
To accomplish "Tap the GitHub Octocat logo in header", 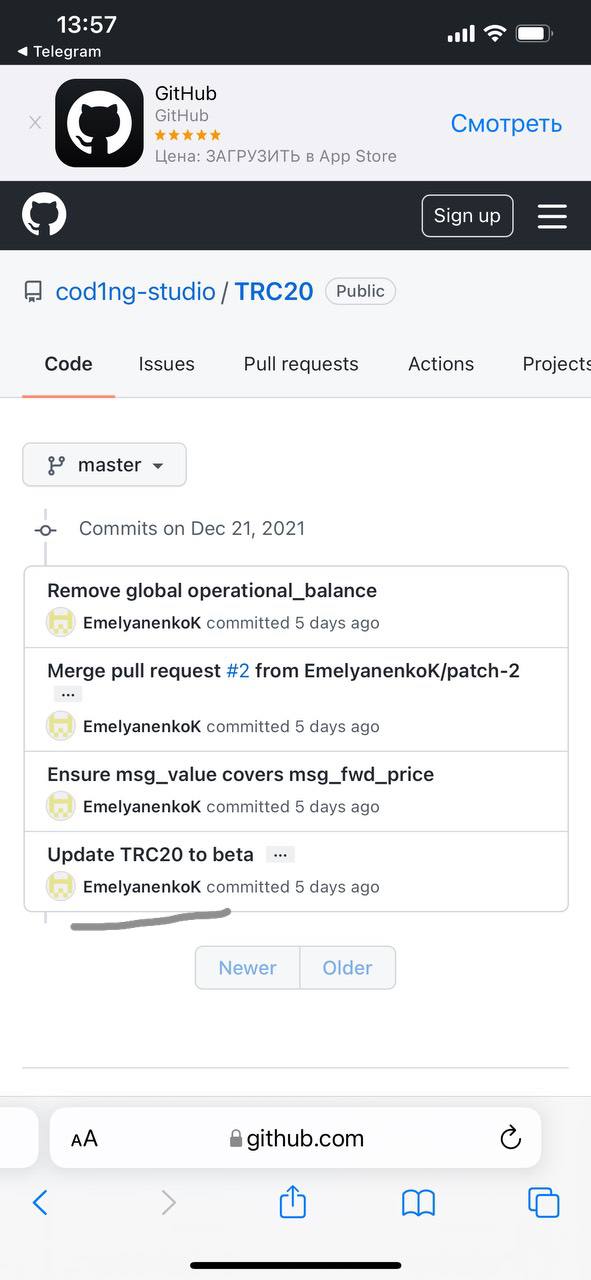I will click(44, 215).
